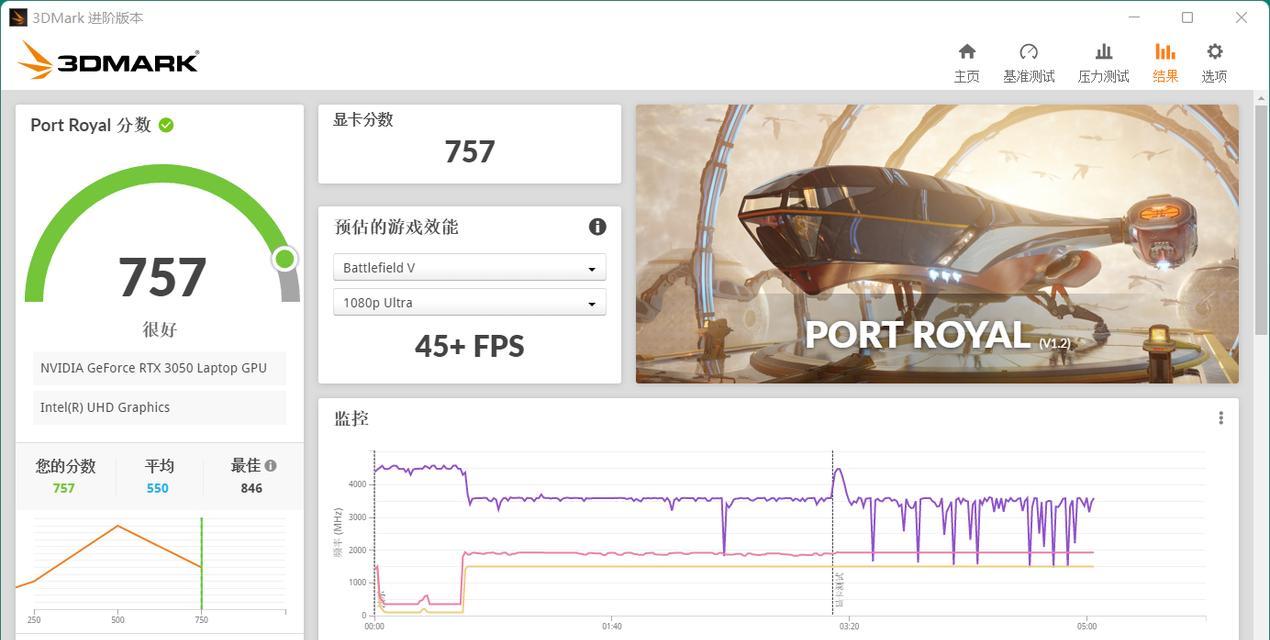
Task: Click the 平均 score 550
Action: (158, 488)
